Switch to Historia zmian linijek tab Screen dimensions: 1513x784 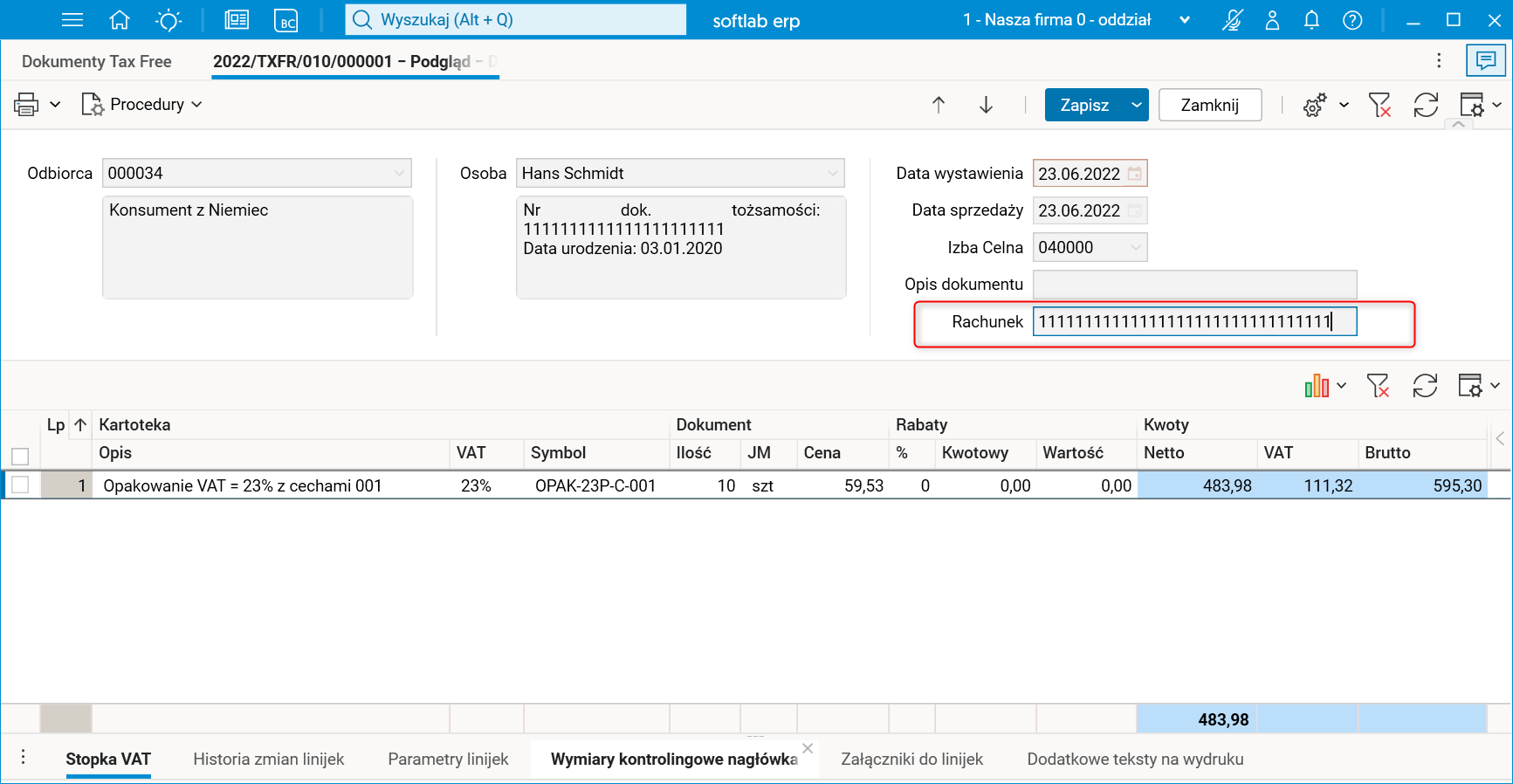(x=269, y=759)
